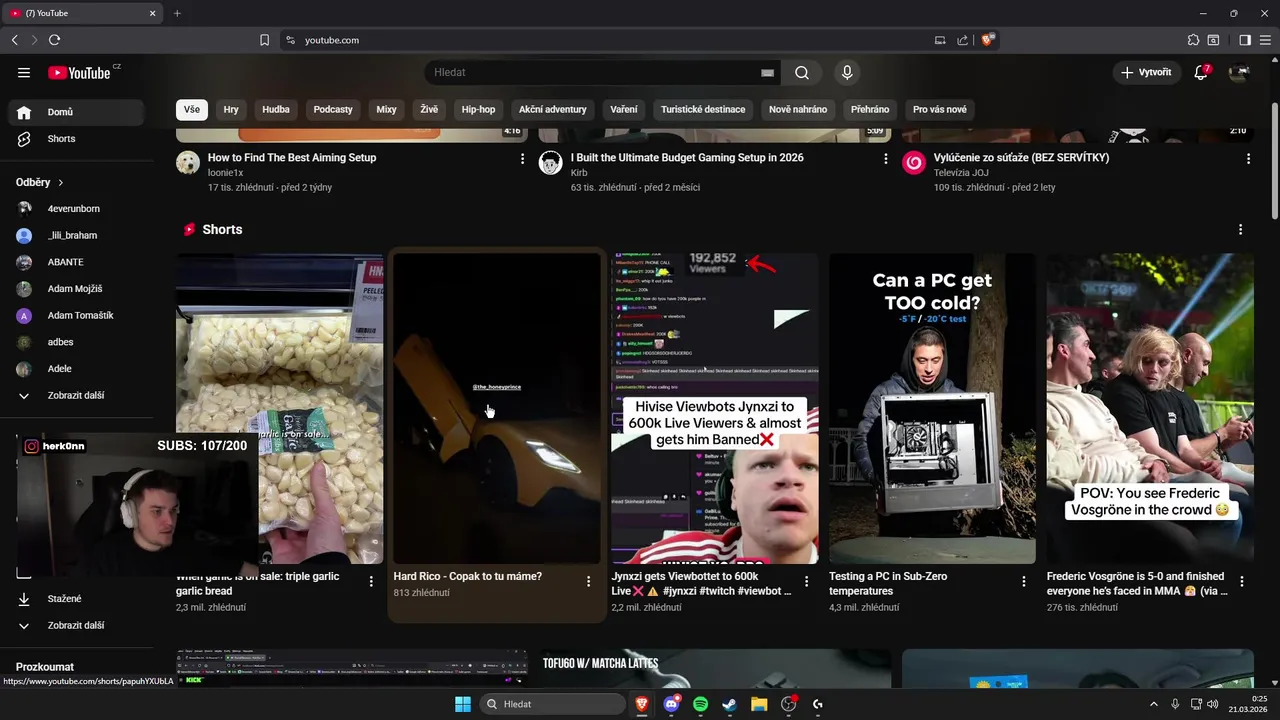
Task: Select the Mixy filter chip
Action: [386, 109]
